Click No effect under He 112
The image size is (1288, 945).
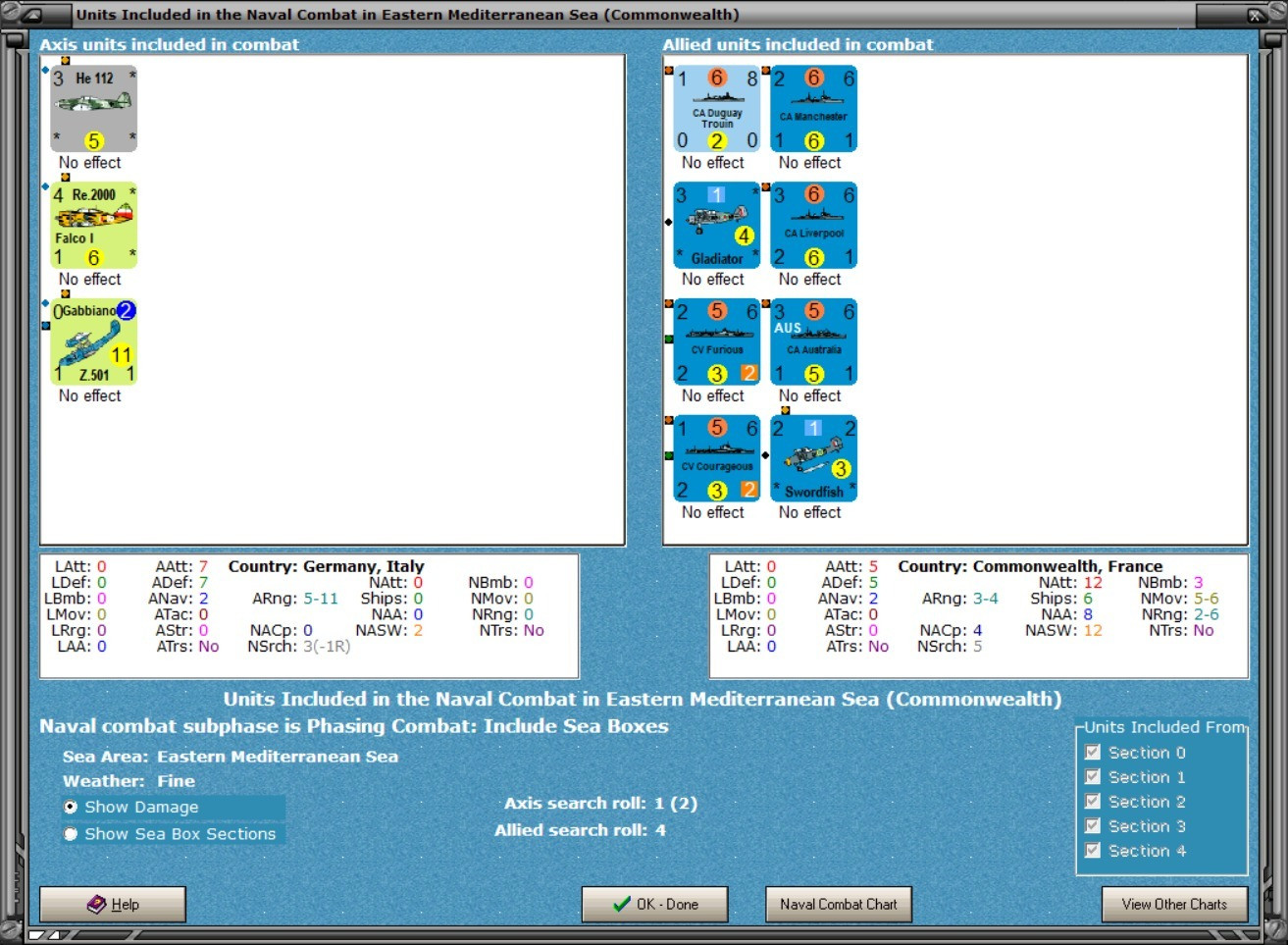pyautogui.click(x=90, y=163)
